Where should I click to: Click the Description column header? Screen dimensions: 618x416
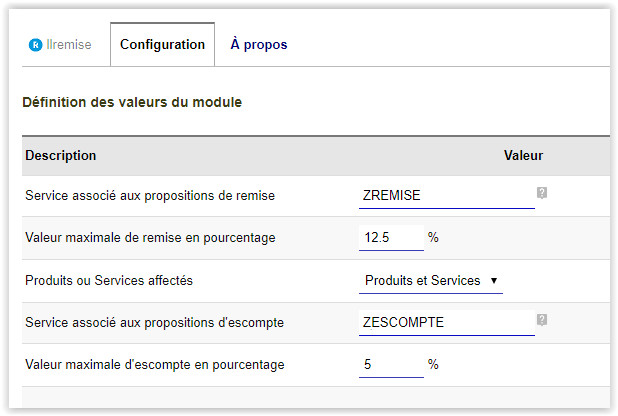61,156
